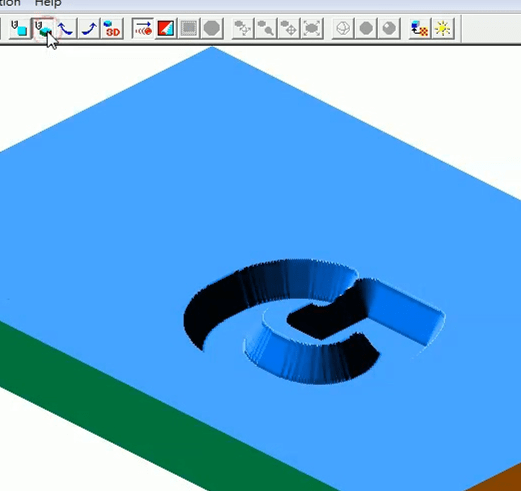Click the arrow with red target icon
The image size is (521, 491).
(143, 28)
